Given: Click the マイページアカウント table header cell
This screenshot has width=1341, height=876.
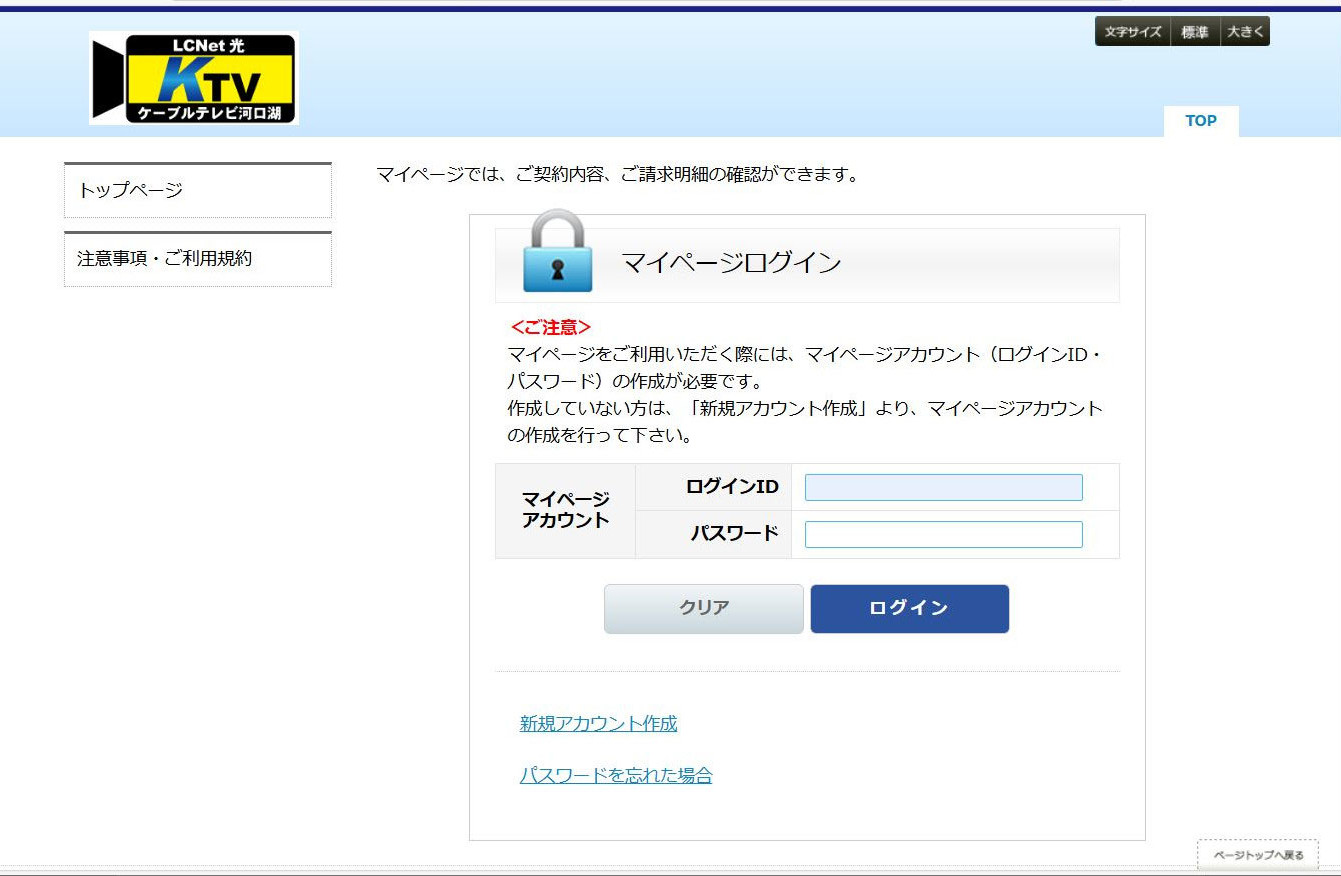Looking at the screenshot, I should pos(565,510).
